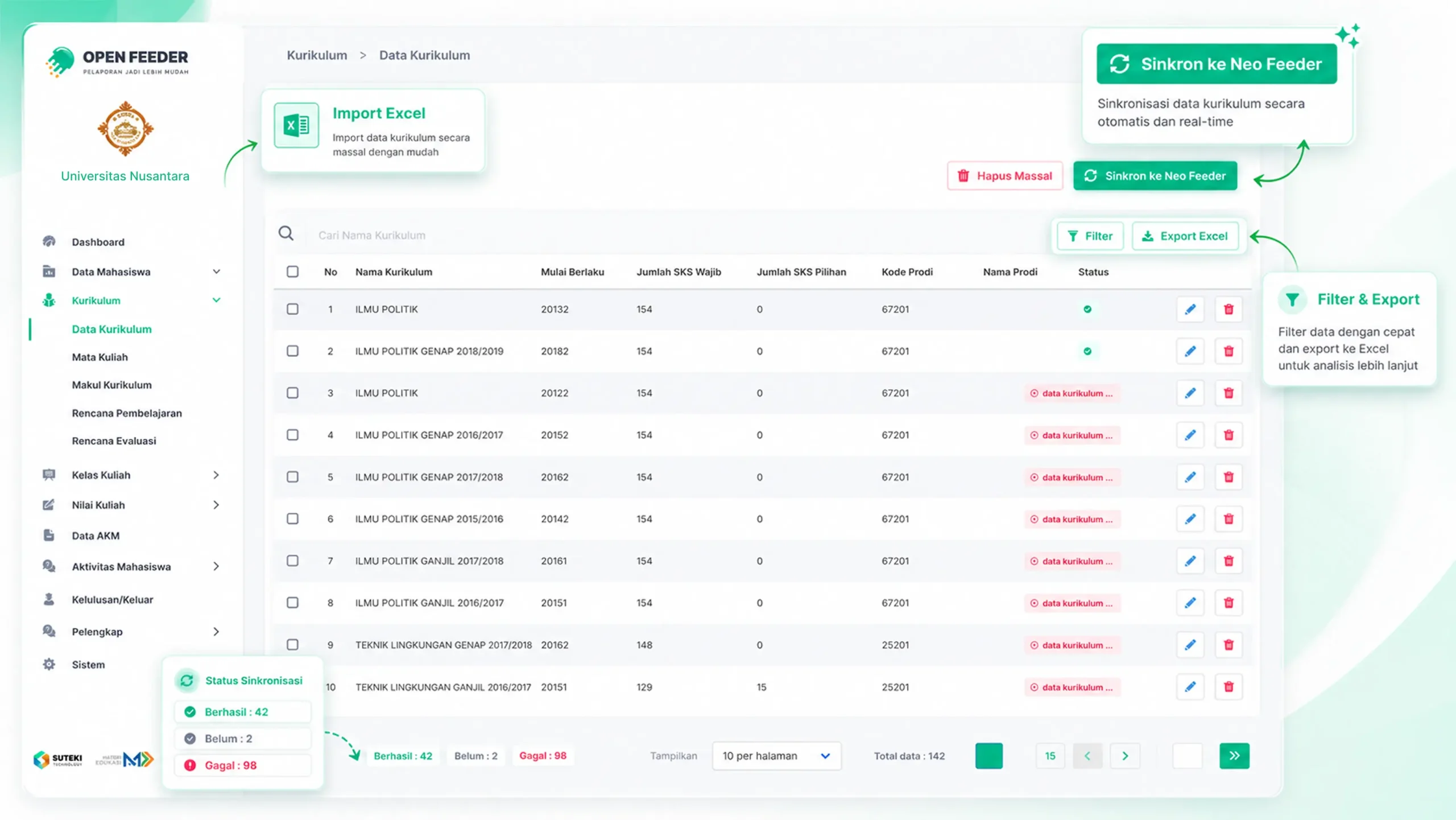The height and width of the screenshot is (820, 1456).
Task: Delete the ILMU POLITIK 20122 curriculum row
Action: coord(1228,393)
